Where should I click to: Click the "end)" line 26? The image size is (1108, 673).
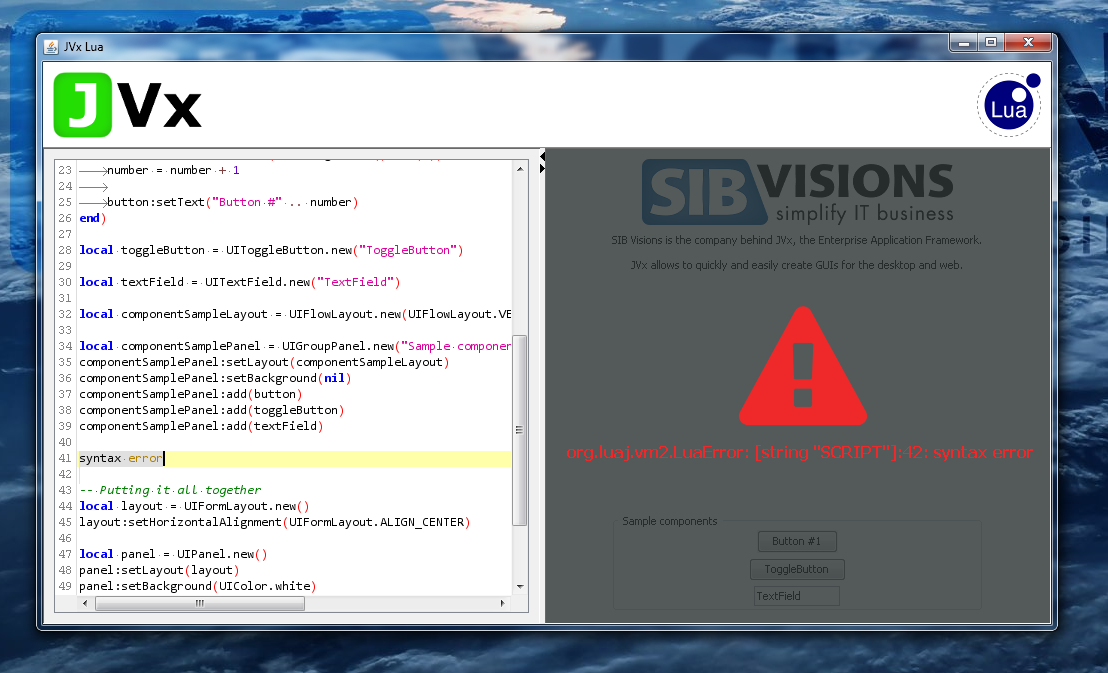[x=93, y=218]
